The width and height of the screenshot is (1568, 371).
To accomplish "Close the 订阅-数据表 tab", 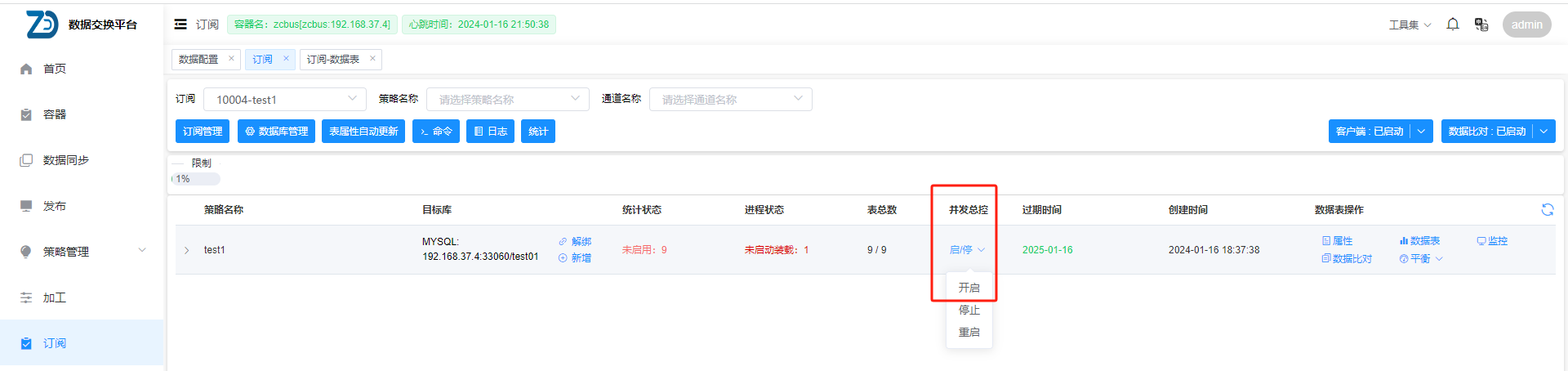I will (x=372, y=58).
